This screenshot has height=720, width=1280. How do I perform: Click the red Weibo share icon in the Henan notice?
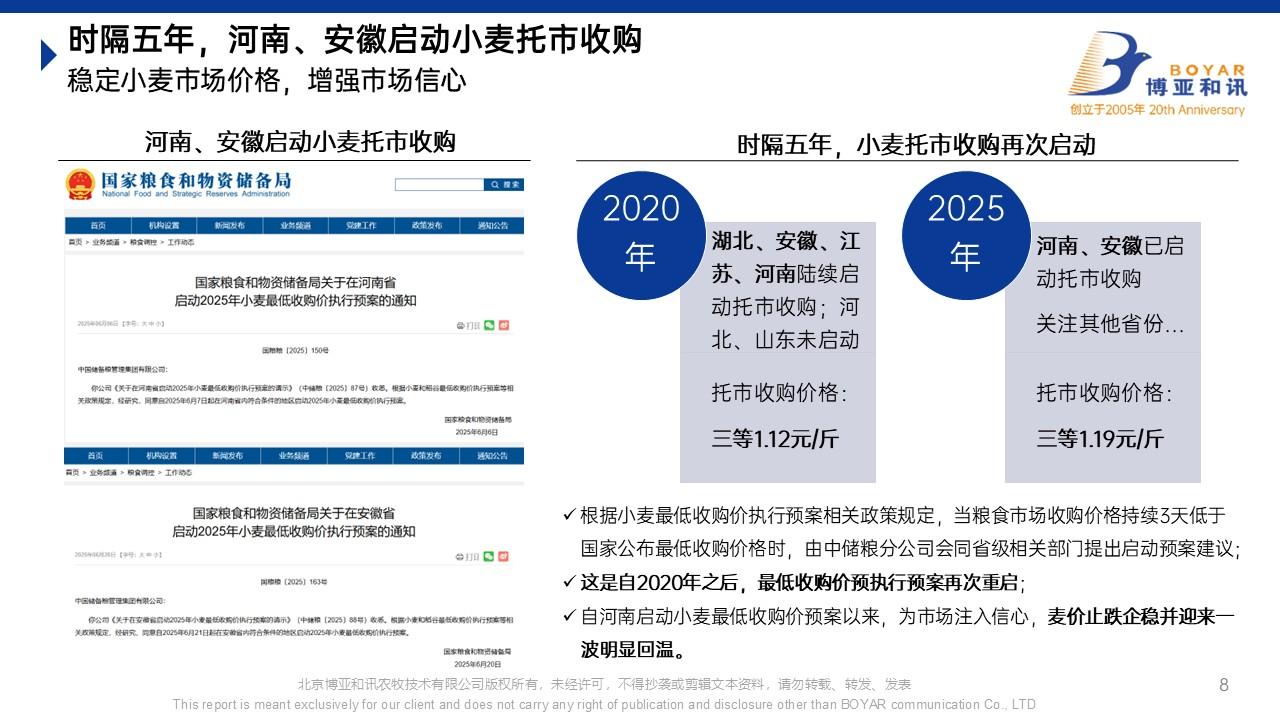pyautogui.click(x=504, y=325)
